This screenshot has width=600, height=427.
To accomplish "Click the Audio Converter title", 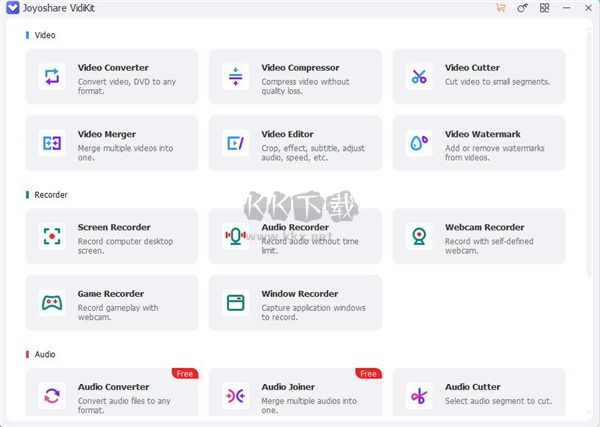I will [x=114, y=387].
